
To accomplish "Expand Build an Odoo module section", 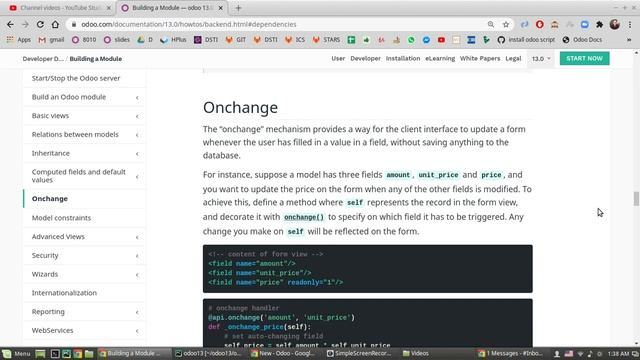I will [84, 97].
